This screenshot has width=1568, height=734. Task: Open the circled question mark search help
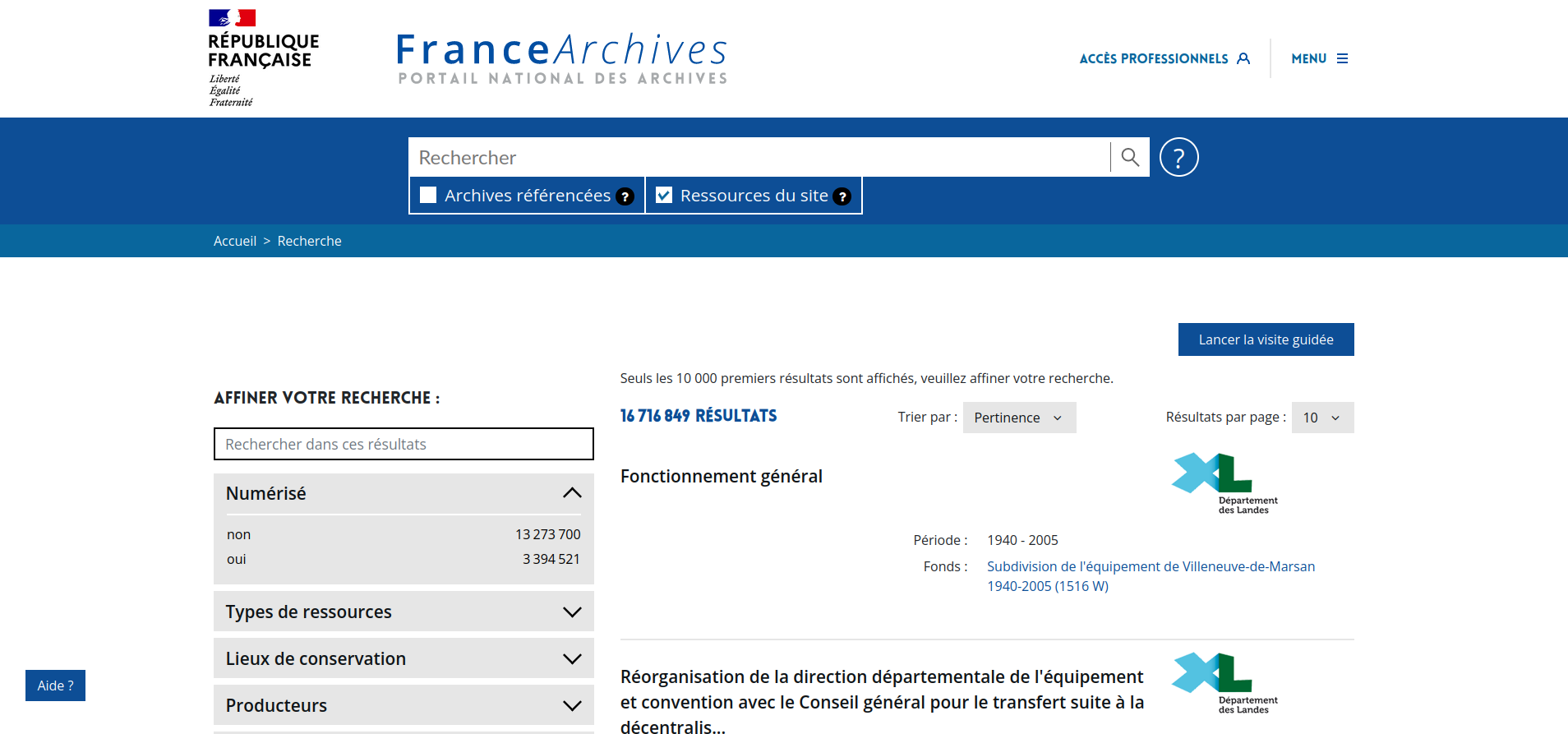click(1178, 157)
